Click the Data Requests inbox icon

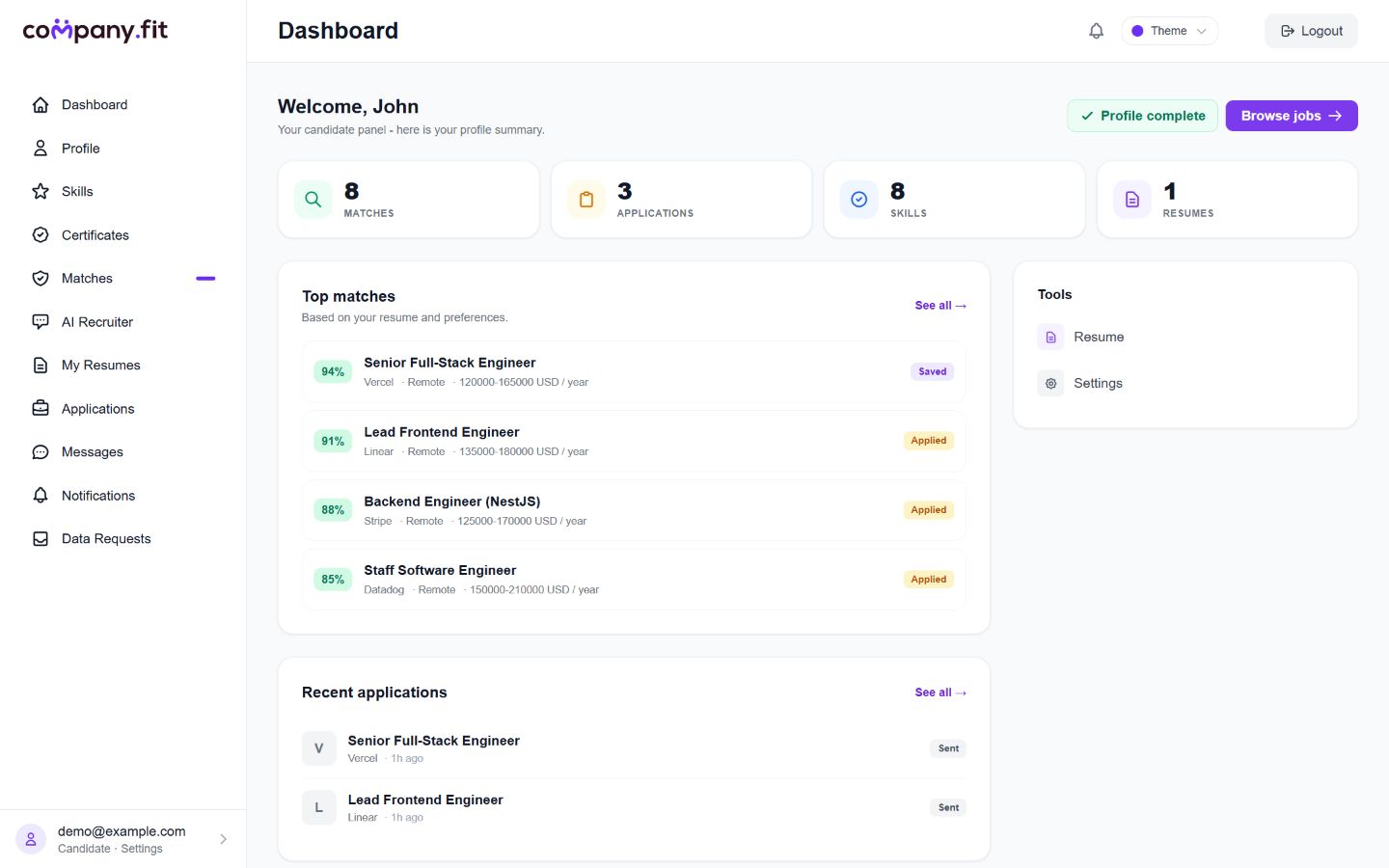[41, 539]
